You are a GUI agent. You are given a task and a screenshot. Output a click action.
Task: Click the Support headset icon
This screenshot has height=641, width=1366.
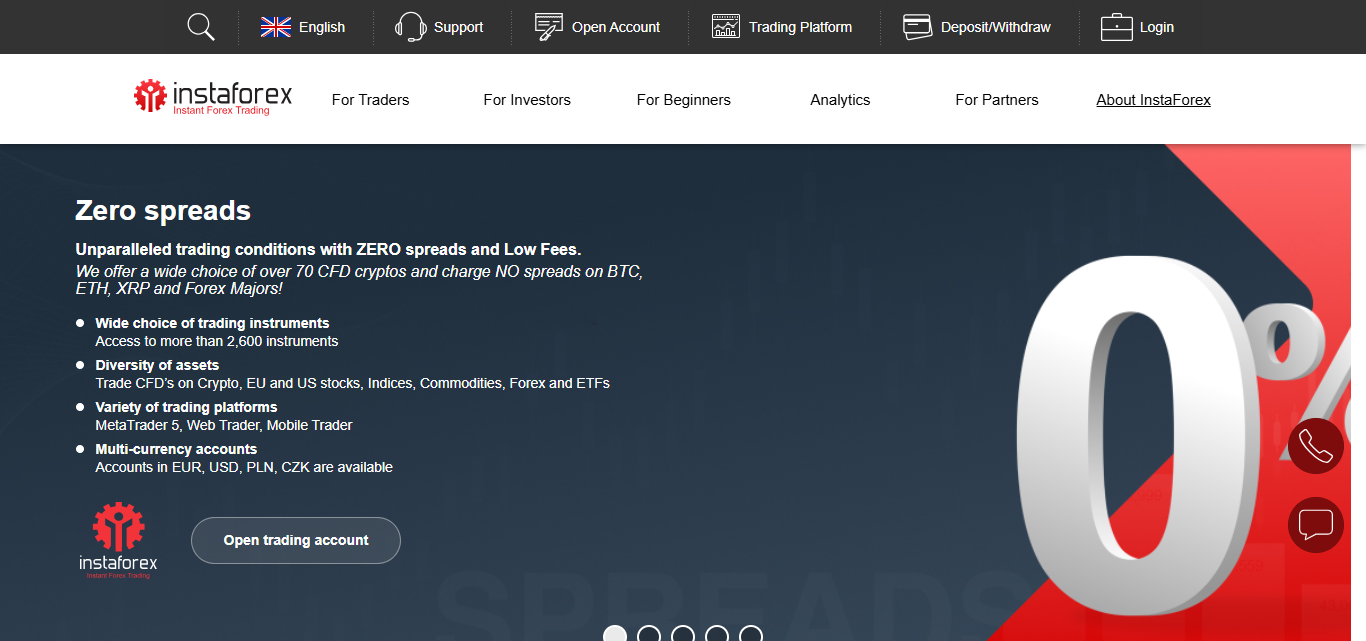pyautogui.click(x=410, y=27)
